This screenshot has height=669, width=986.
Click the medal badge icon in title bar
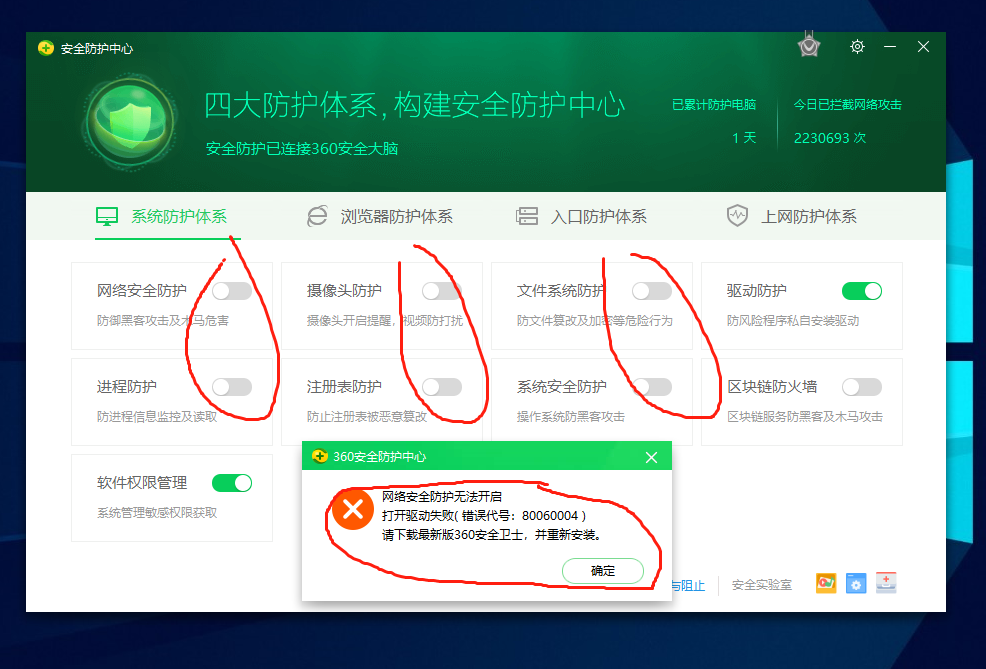coord(809,45)
